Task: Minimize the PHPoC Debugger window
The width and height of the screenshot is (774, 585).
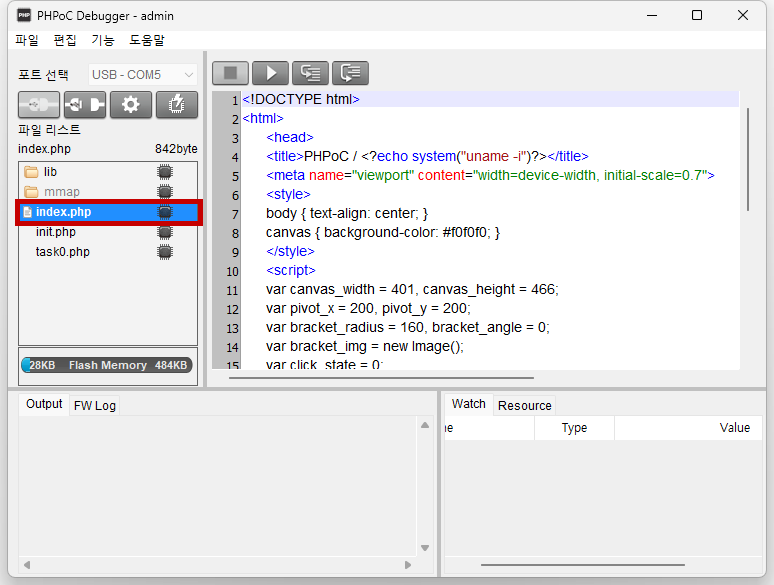Action: (652, 15)
